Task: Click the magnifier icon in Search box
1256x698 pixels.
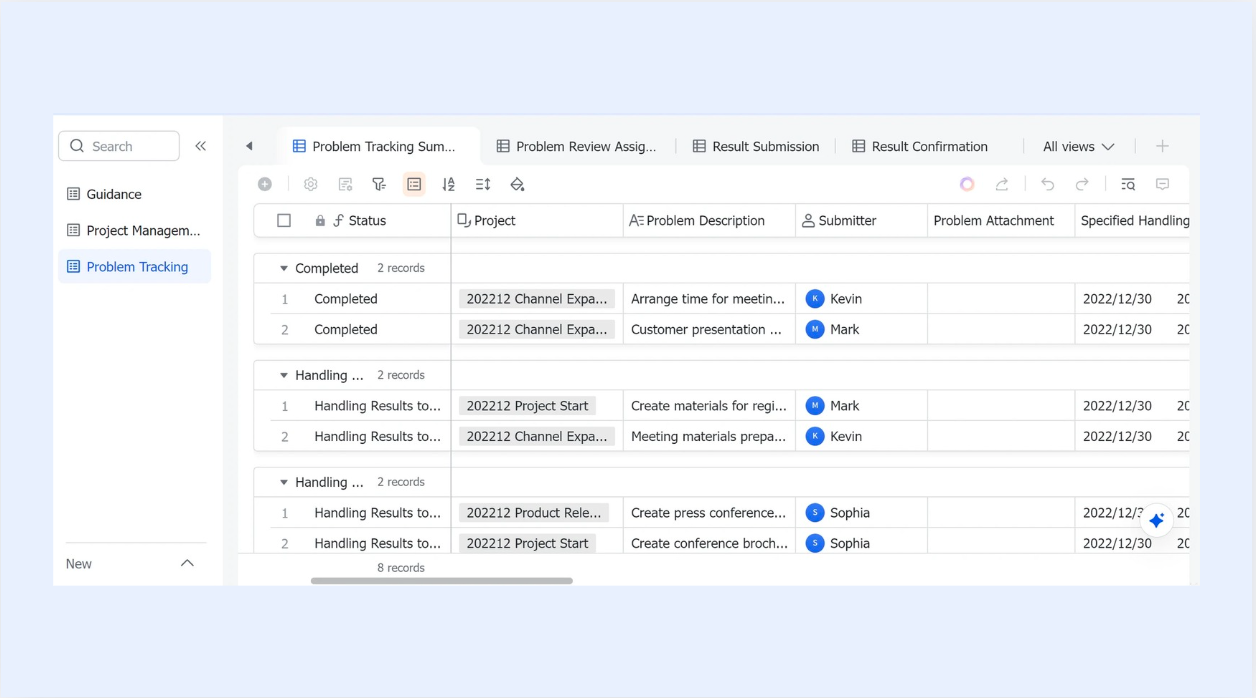Action: click(77, 146)
